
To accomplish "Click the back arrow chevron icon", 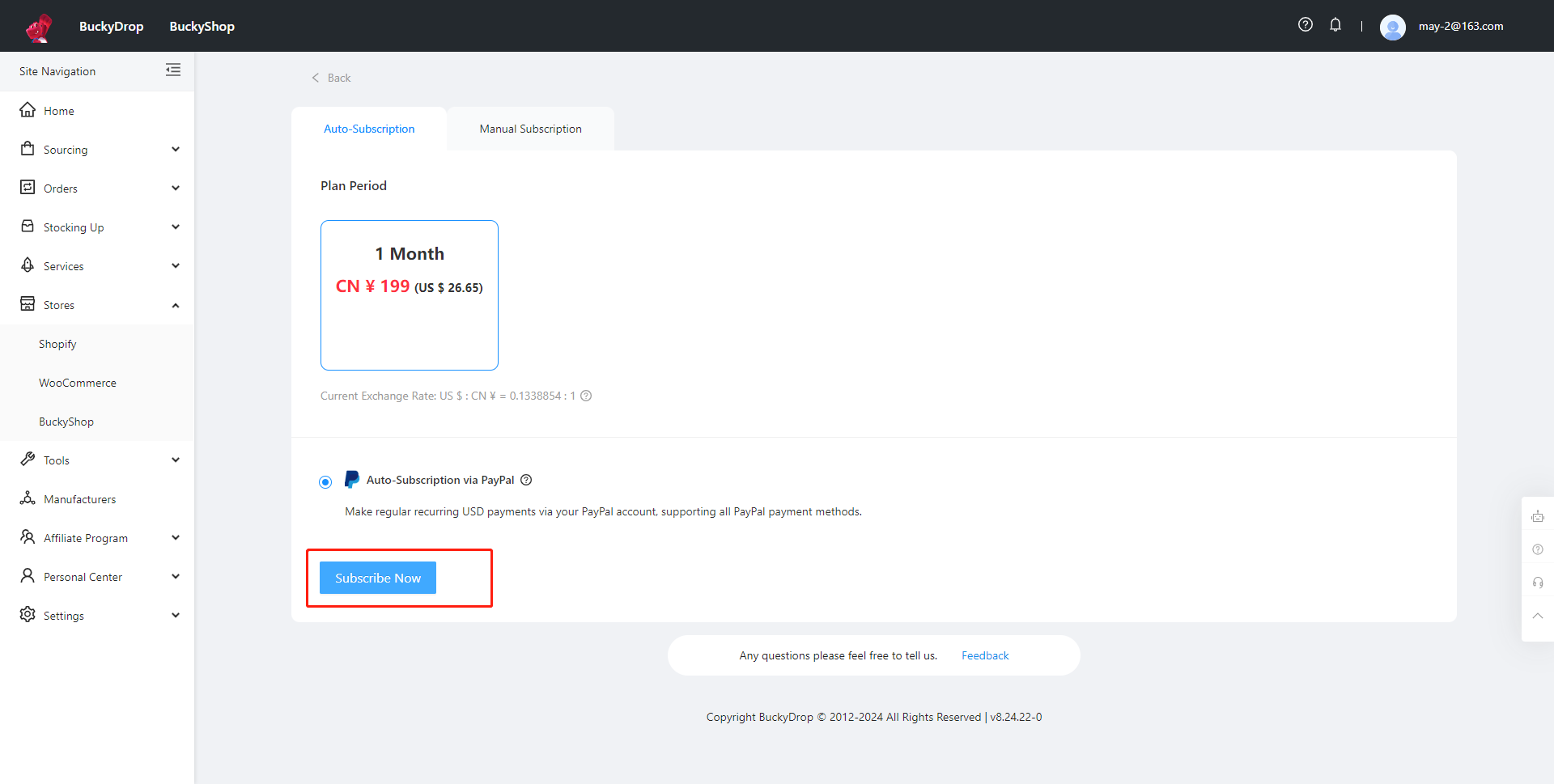I will pos(316,78).
